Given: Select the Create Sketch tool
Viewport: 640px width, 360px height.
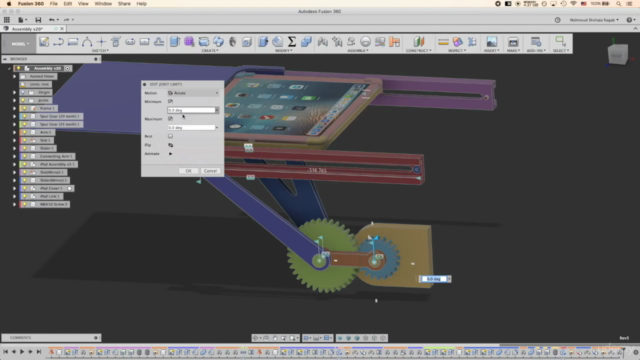Looking at the screenshot, I should coord(44,42).
